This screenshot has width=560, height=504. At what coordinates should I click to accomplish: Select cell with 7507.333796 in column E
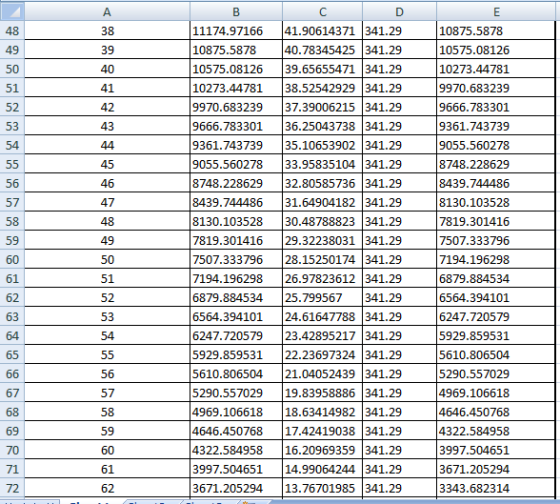(x=496, y=240)
